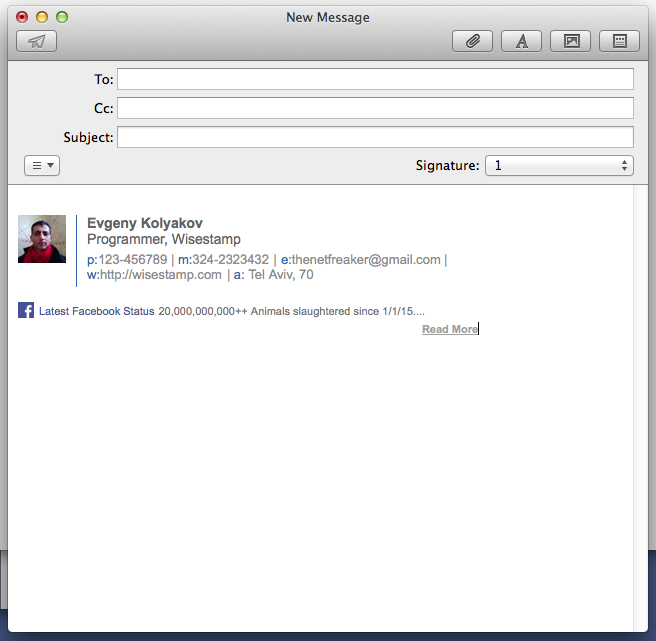Click the Animals slaughtered status text
The height and width of the screenshot is (641, 656).
tap(292, 311)
